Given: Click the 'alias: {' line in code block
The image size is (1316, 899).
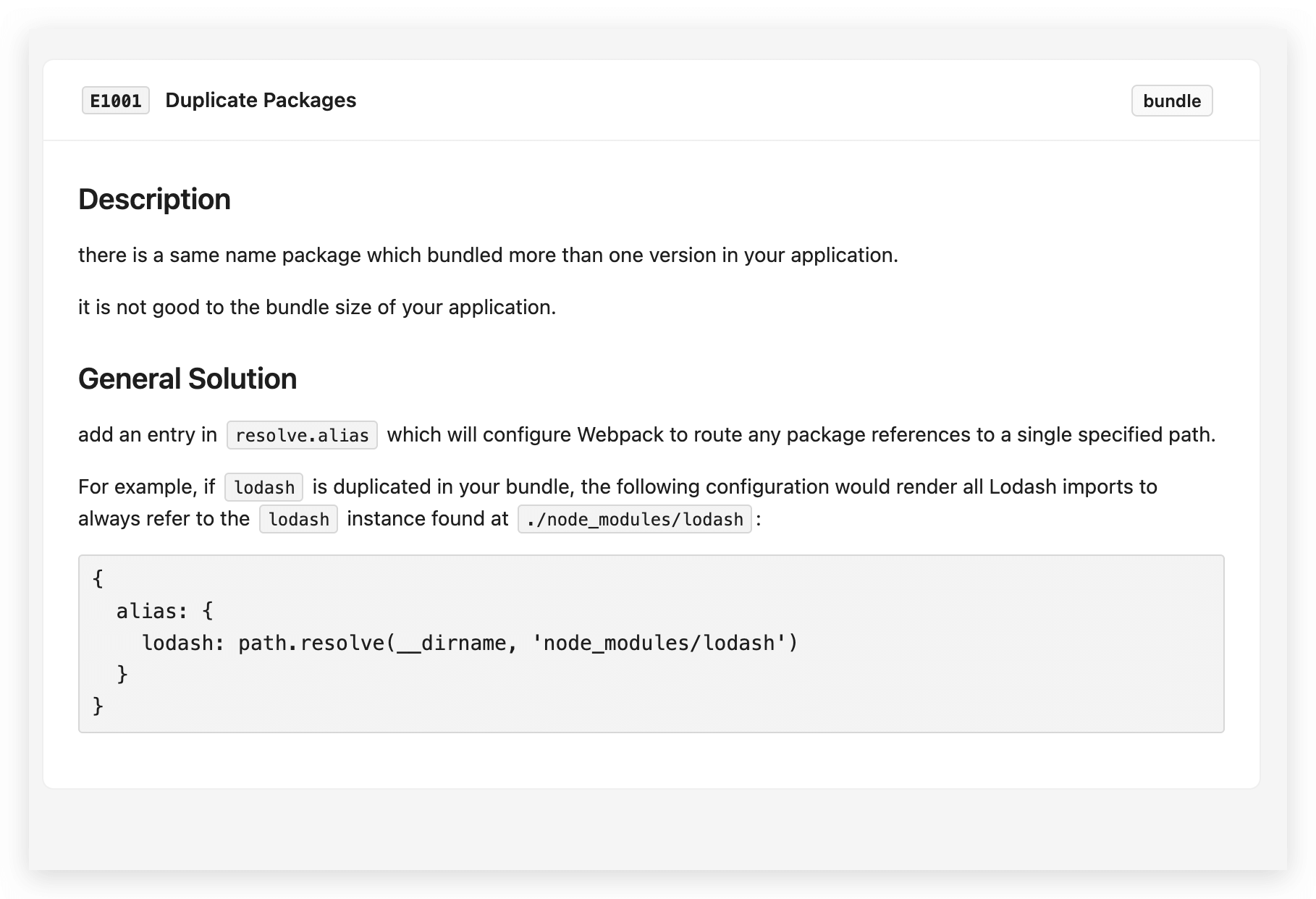Looking at the screenshot, I should click(165, 611).
